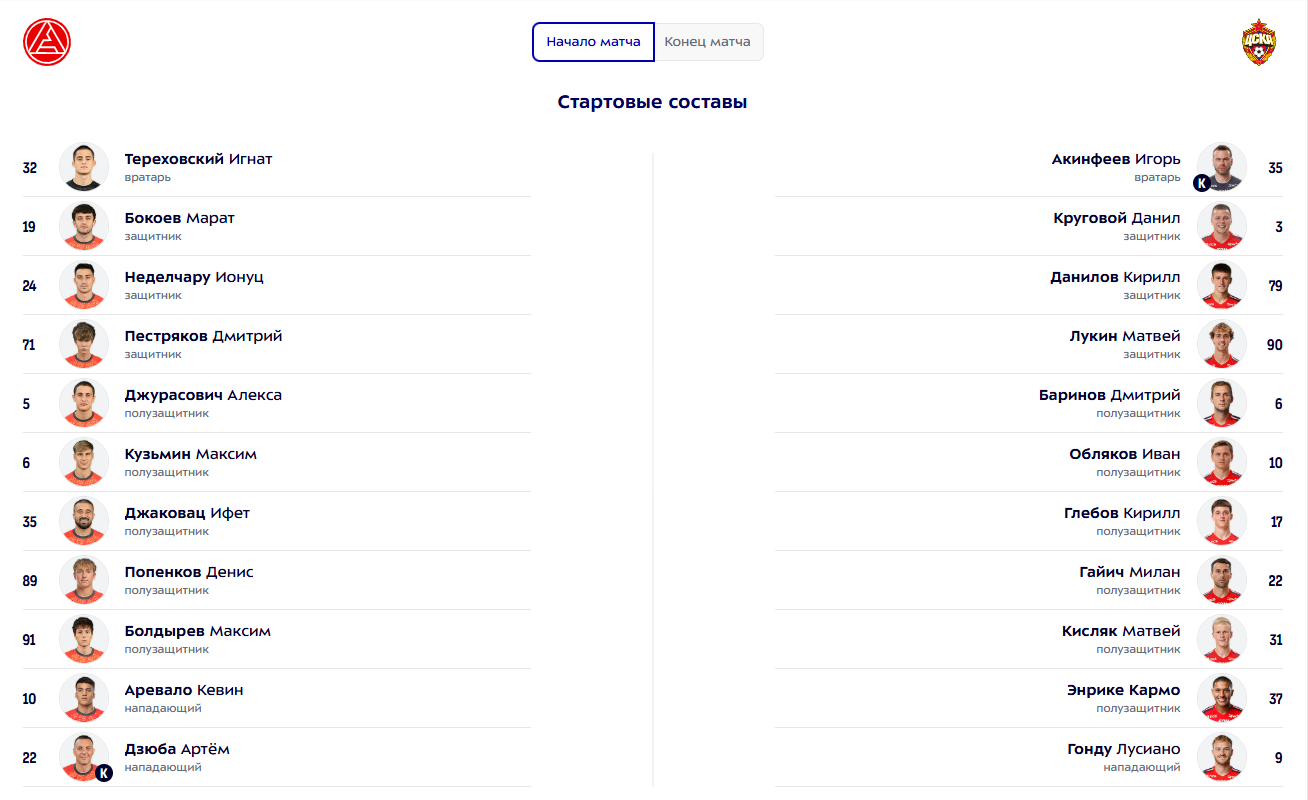Click captain badge on Dzyuba's photo

pyautogui.click(x=104, y=773)
